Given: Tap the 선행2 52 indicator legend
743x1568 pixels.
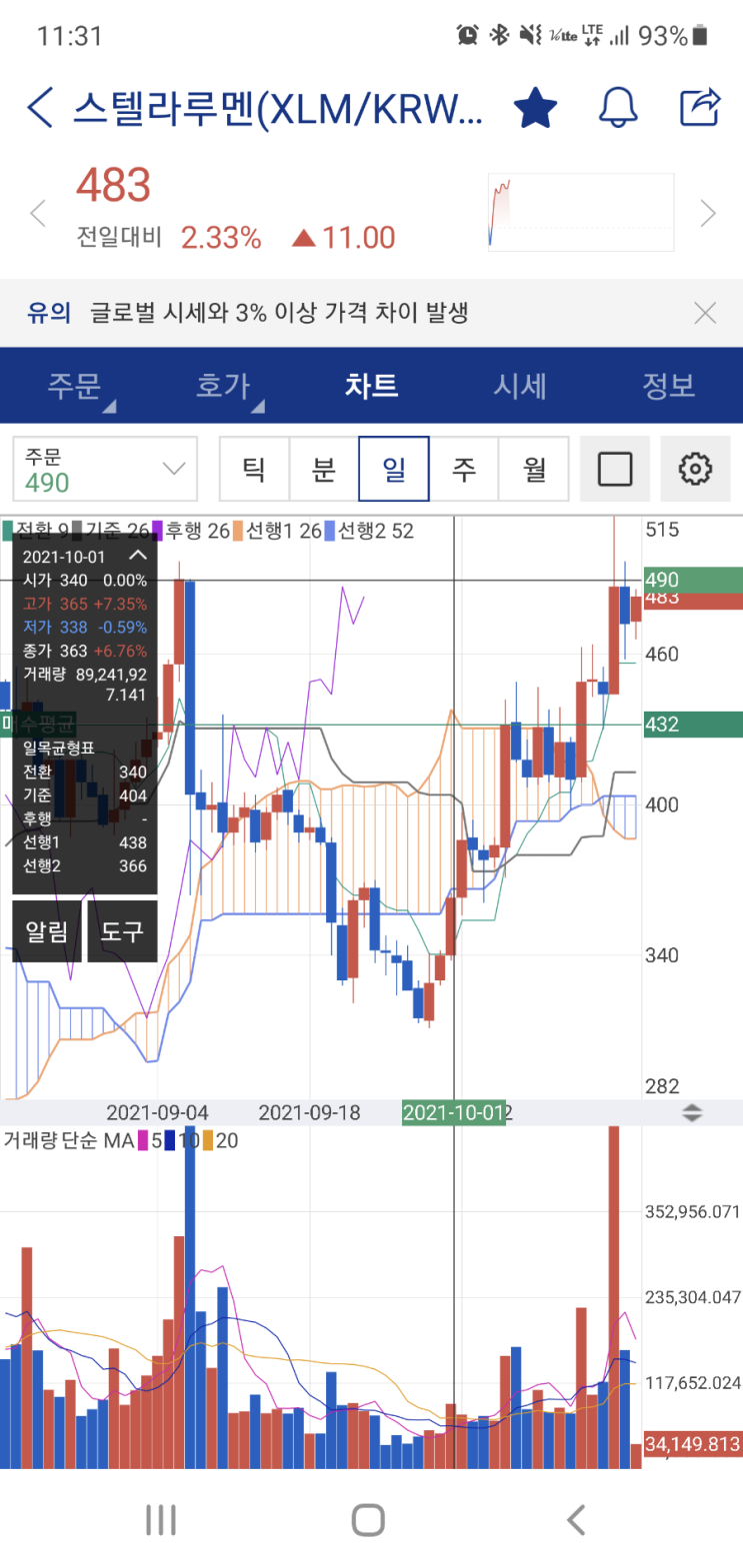Looking at the screenshot, I should [368, 531].
